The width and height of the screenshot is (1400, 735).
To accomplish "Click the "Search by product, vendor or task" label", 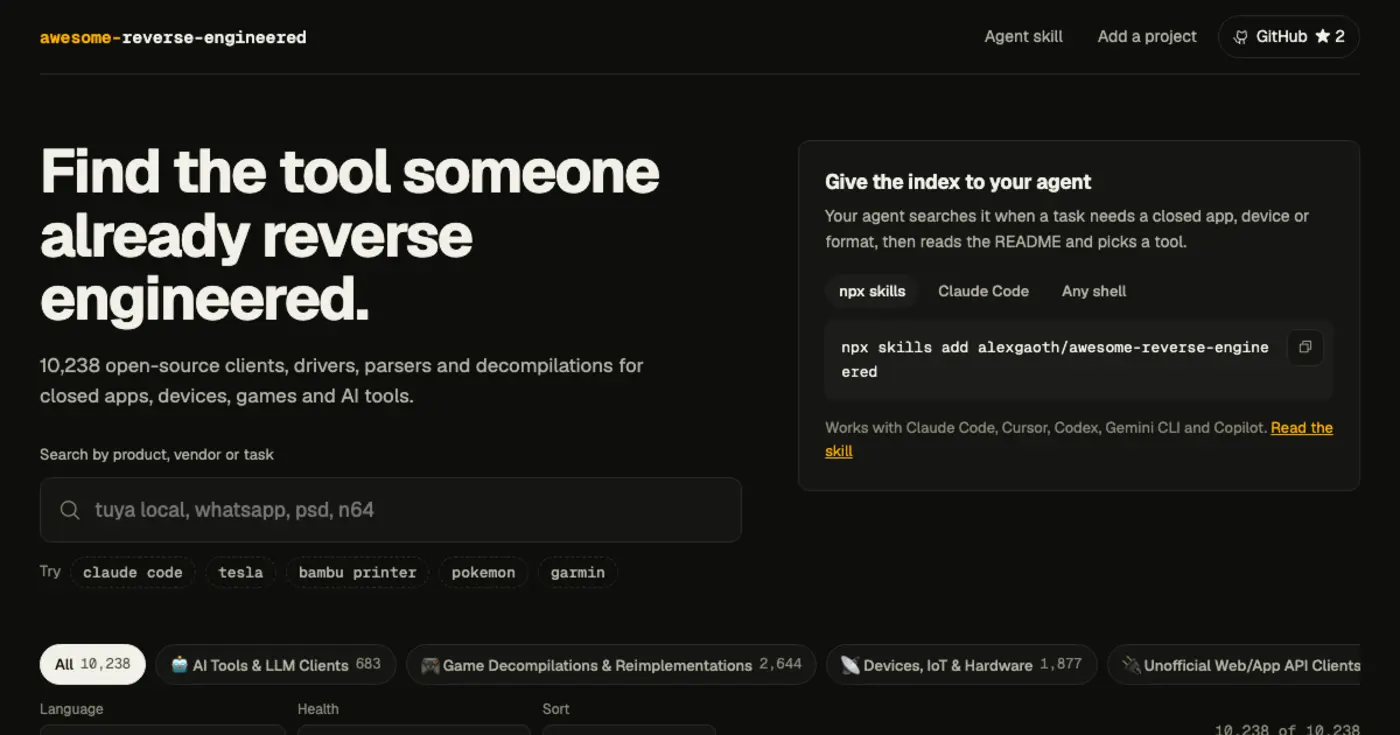I will [157, 454].
